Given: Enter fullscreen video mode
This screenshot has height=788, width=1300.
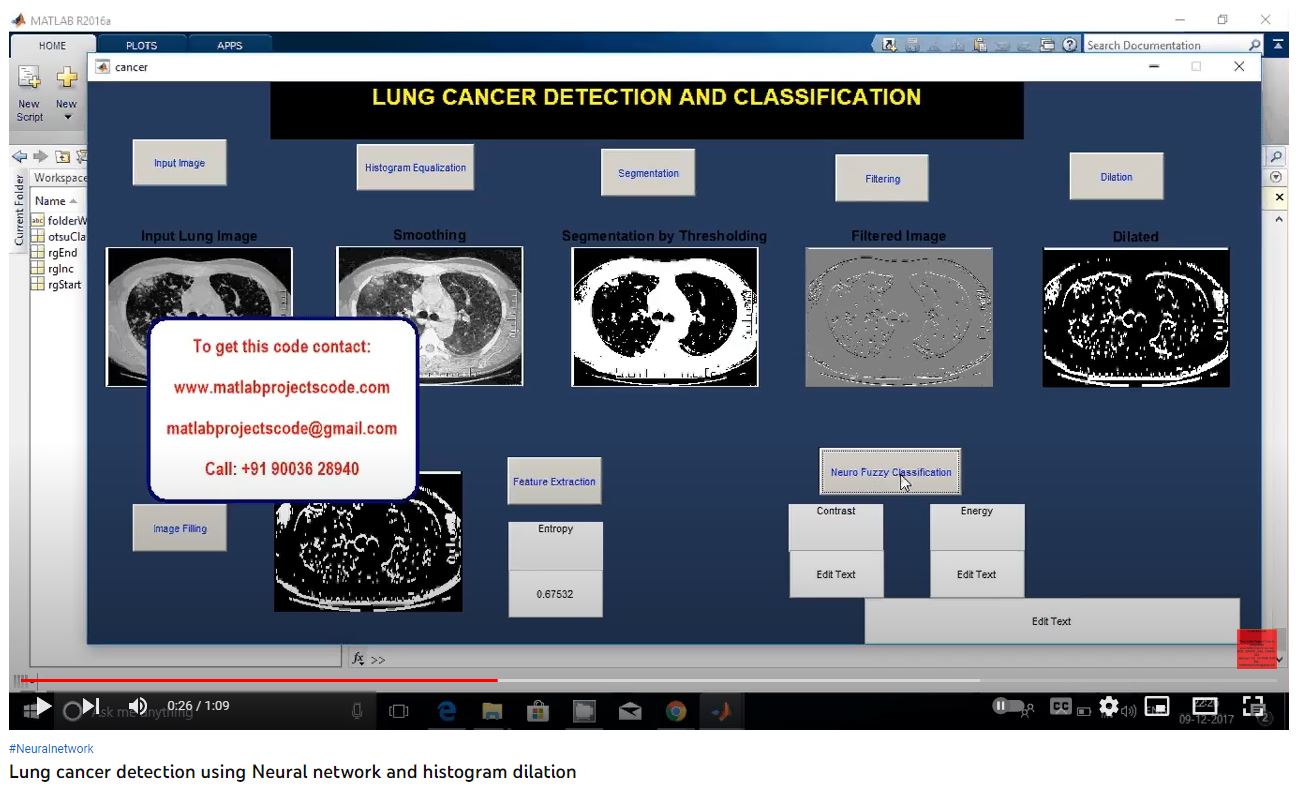Looking at the screenshot, I should (1253, 706).
